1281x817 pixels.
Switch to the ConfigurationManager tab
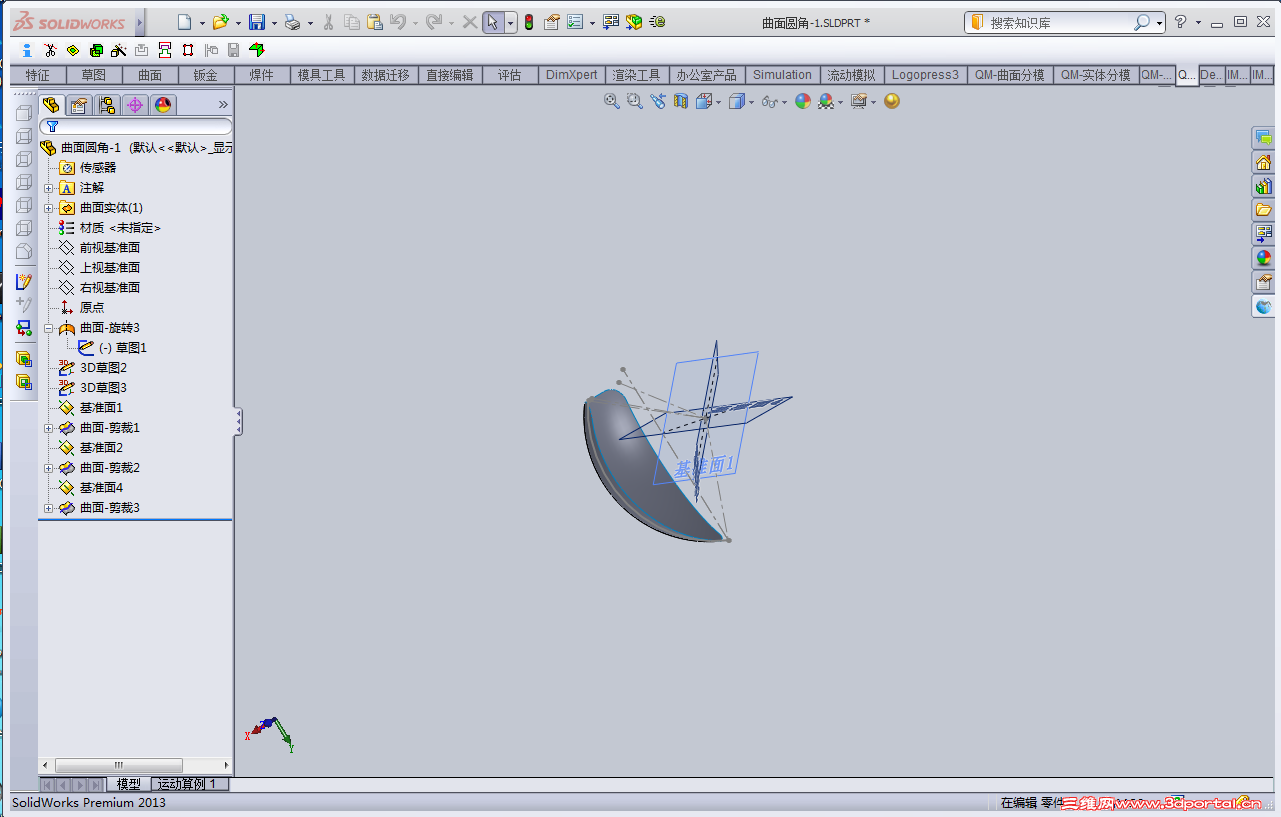[107, 104]
